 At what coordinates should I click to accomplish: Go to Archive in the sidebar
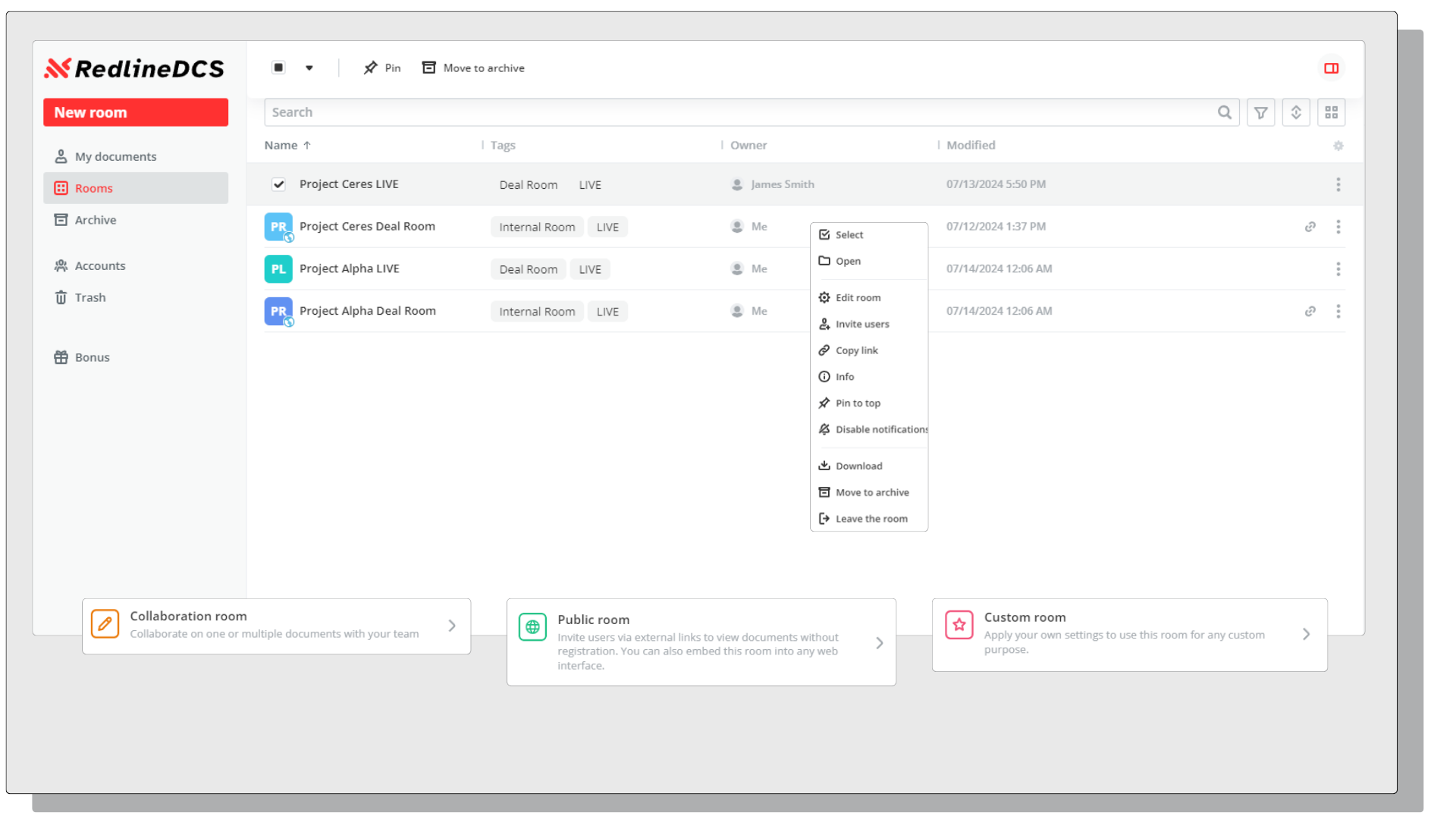tap(96, 220)
